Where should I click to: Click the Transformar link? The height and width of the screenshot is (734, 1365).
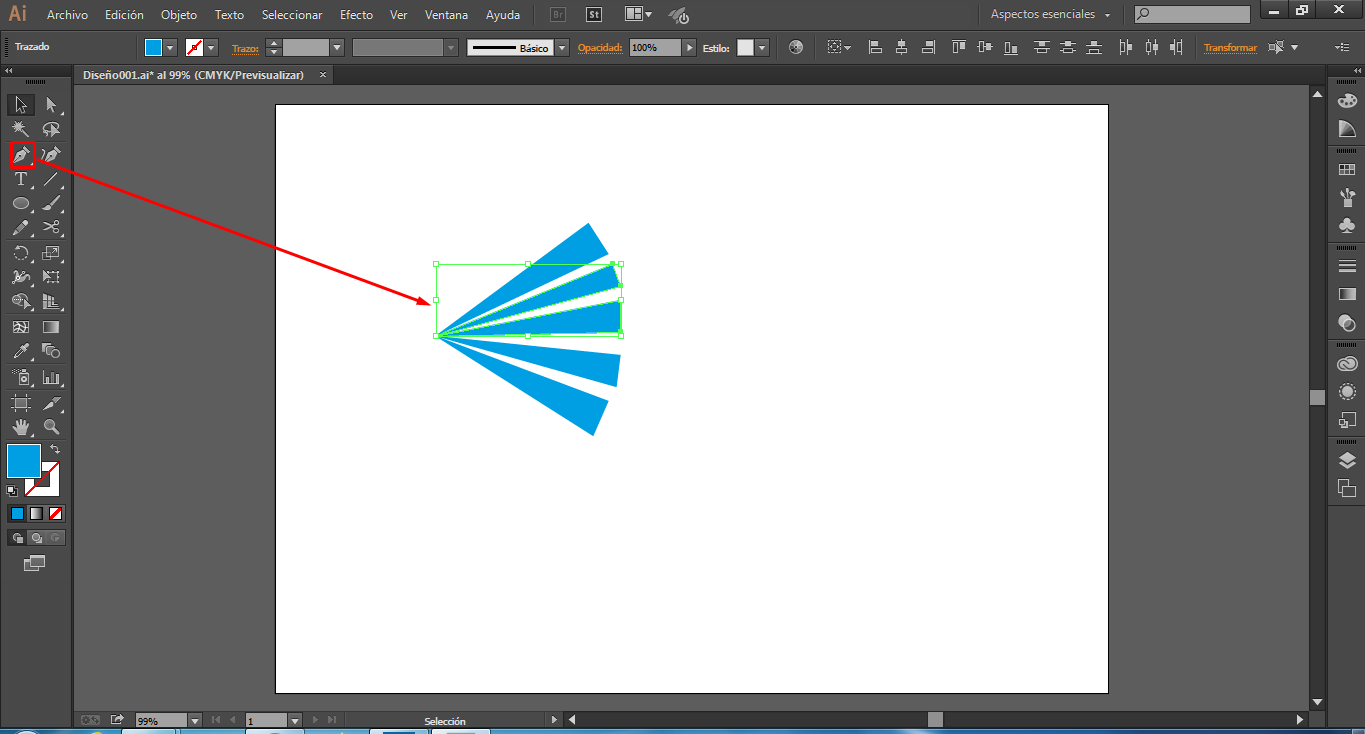(1230, 48)
